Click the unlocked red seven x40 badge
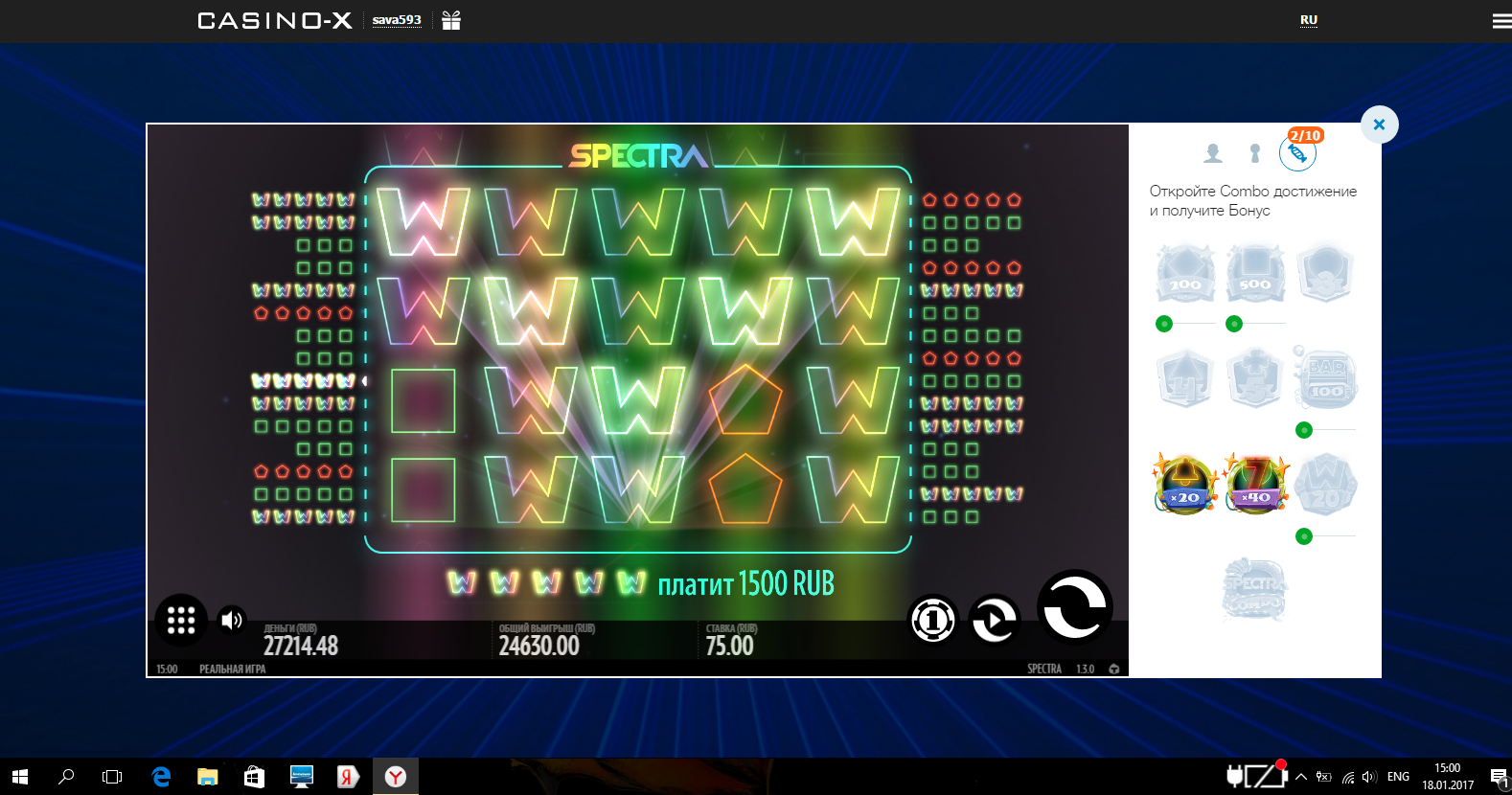The image size is (1512, 795). coord(1255,485)
